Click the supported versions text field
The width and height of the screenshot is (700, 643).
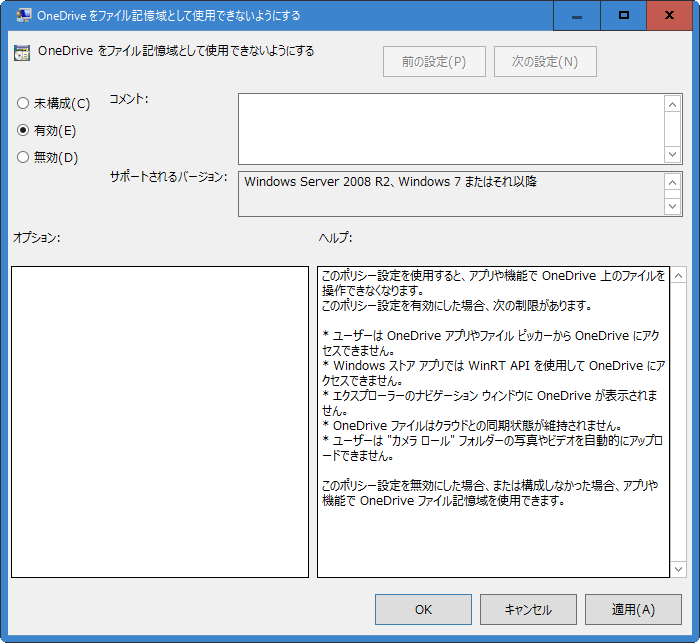click(451, 194)
